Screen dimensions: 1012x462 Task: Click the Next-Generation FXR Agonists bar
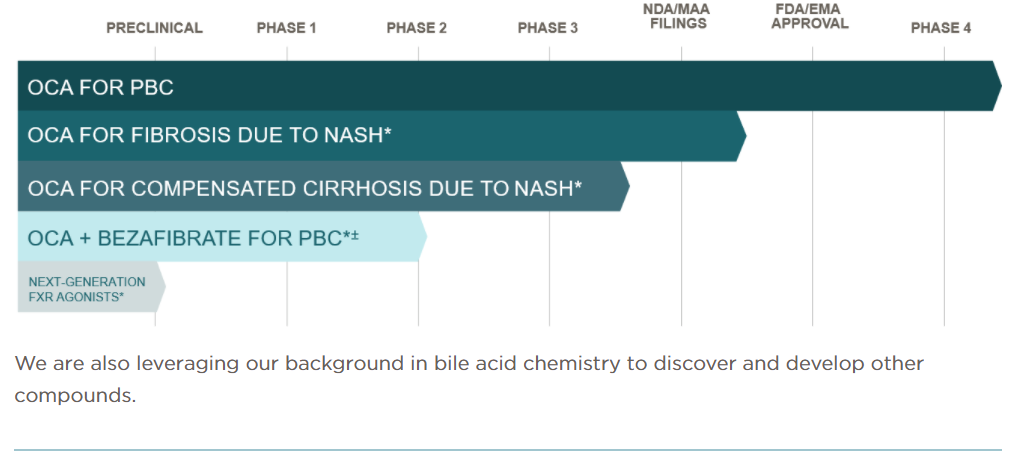point(92,286)
